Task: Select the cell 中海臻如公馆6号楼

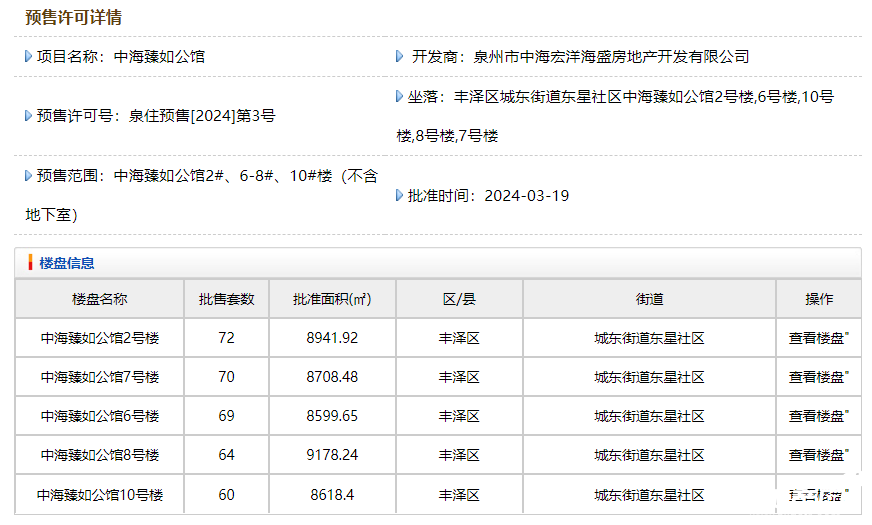Action: point(100,416)
